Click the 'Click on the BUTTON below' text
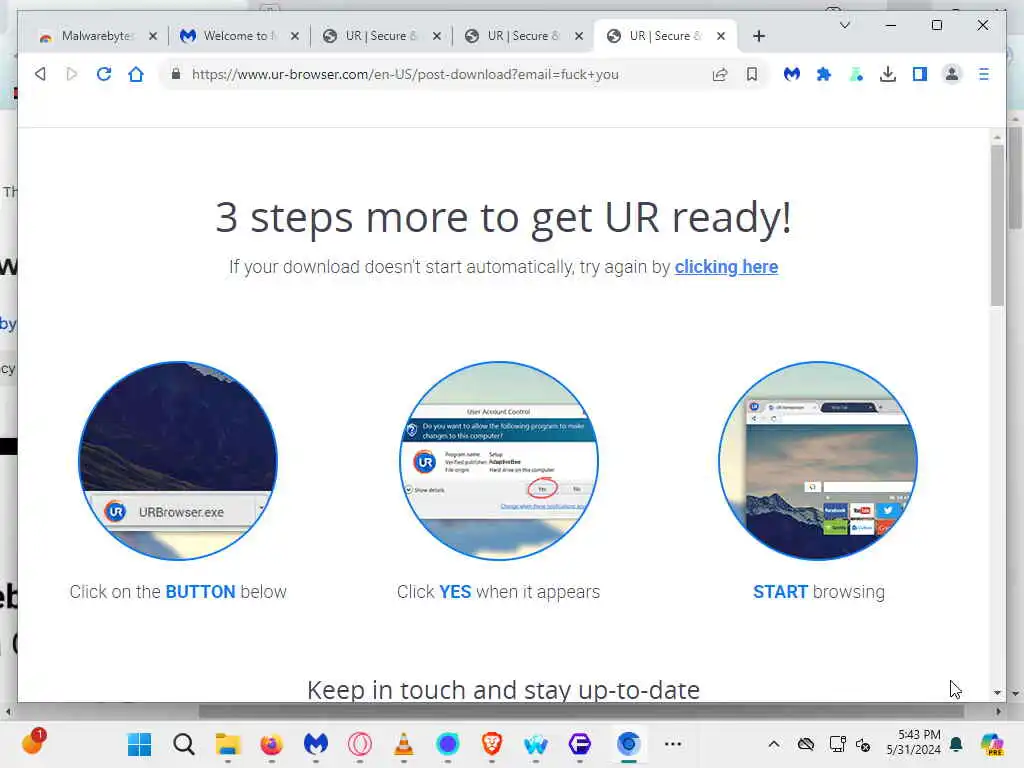Viewport: 1024px width, 768px height. 178,592
